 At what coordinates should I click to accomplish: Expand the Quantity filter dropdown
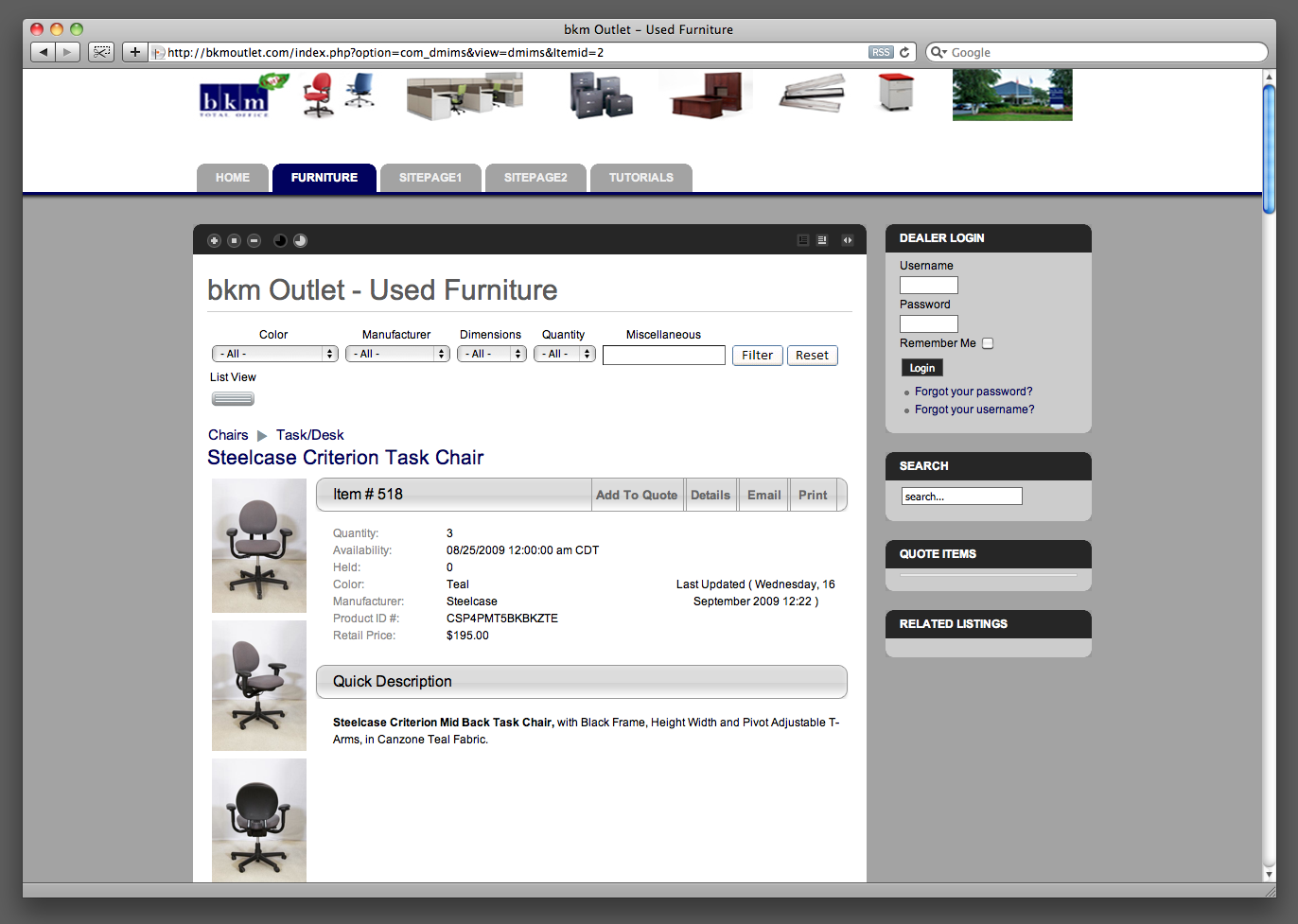(564, 354)
